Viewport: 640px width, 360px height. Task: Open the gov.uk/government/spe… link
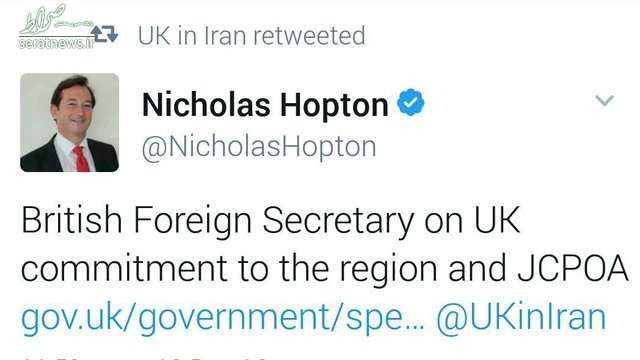[x=223, y=319]
